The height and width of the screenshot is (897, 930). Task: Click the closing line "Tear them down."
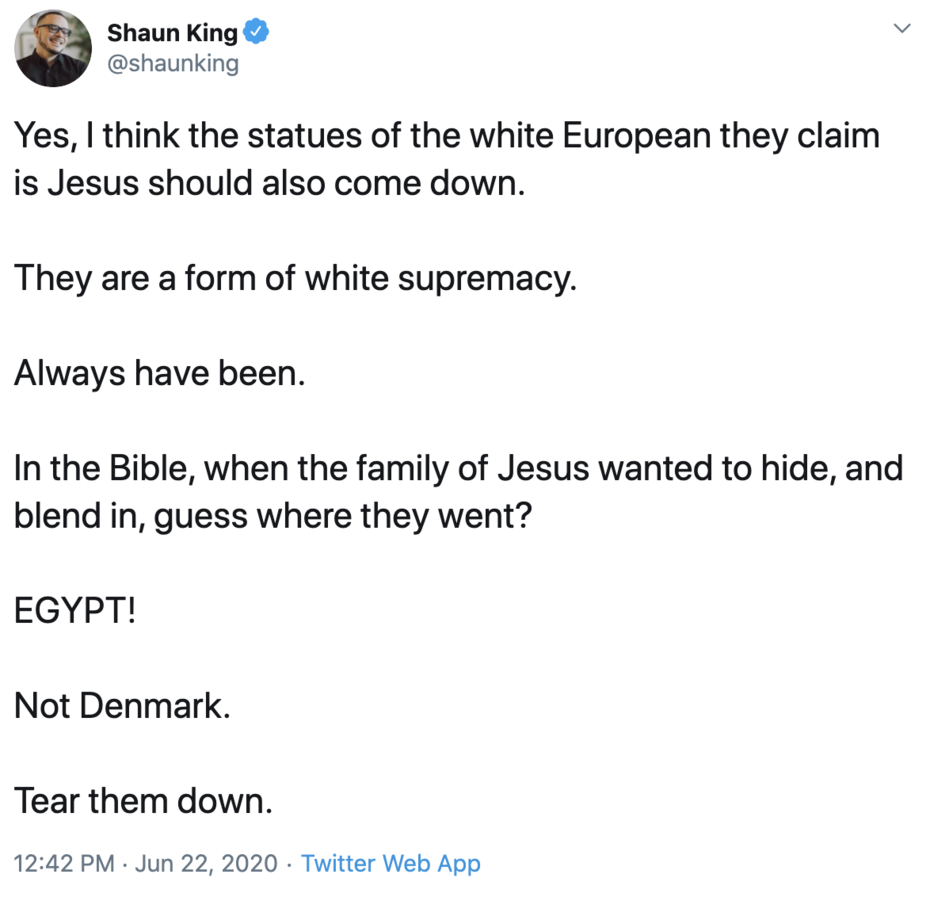tap(143, 800)
